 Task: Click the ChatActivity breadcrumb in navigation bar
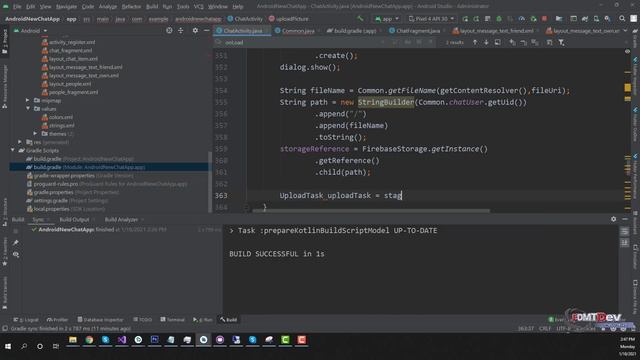[245, 19]
